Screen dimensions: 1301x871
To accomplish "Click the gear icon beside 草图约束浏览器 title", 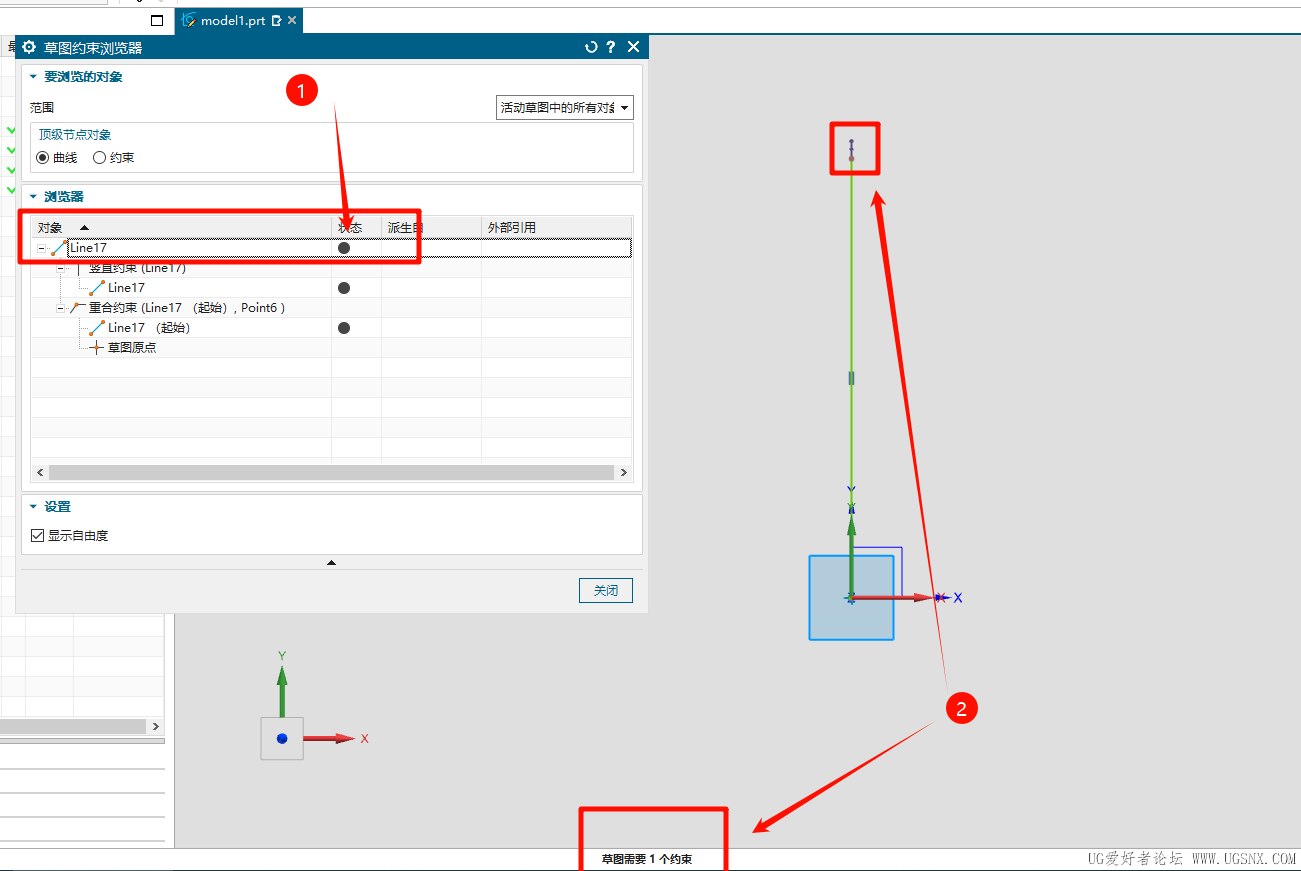I will 29,47.
